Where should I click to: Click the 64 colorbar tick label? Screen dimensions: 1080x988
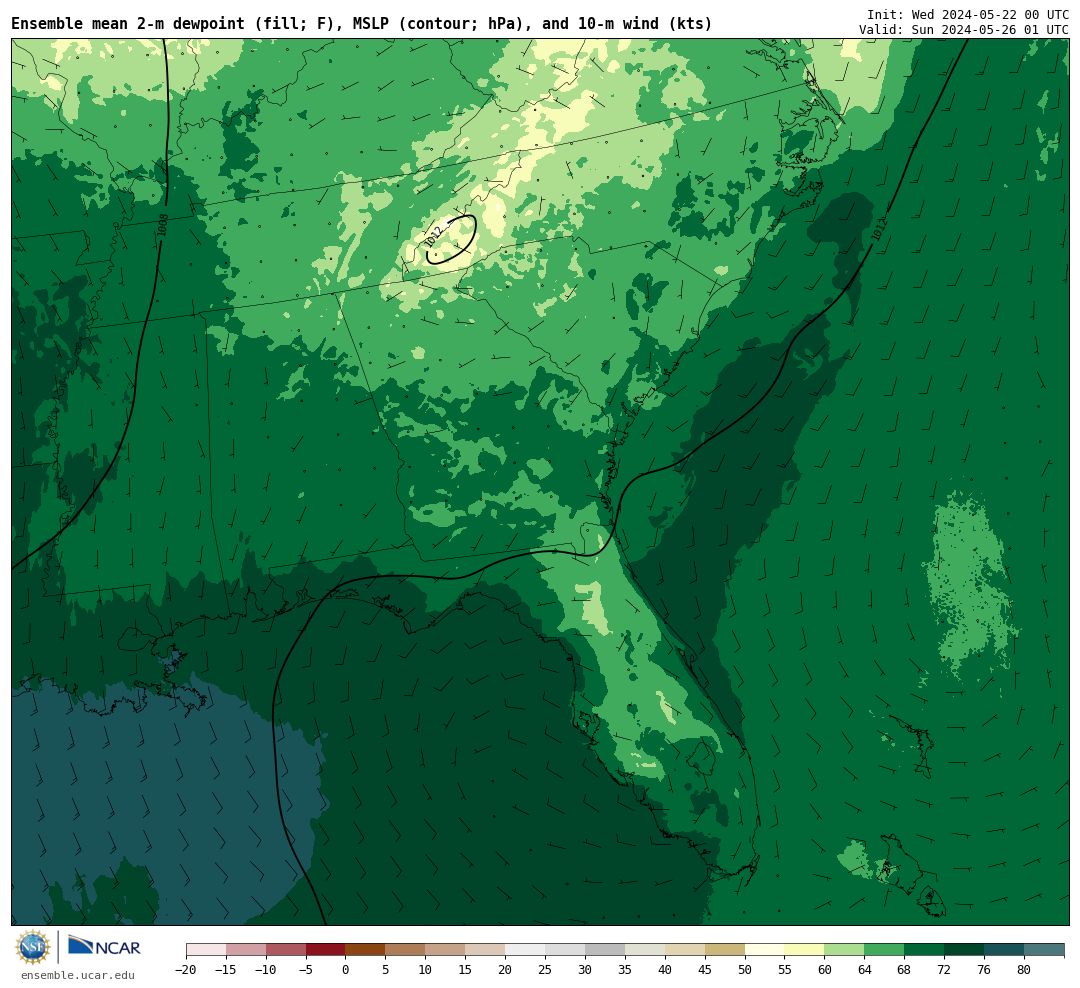click(864, 970)
